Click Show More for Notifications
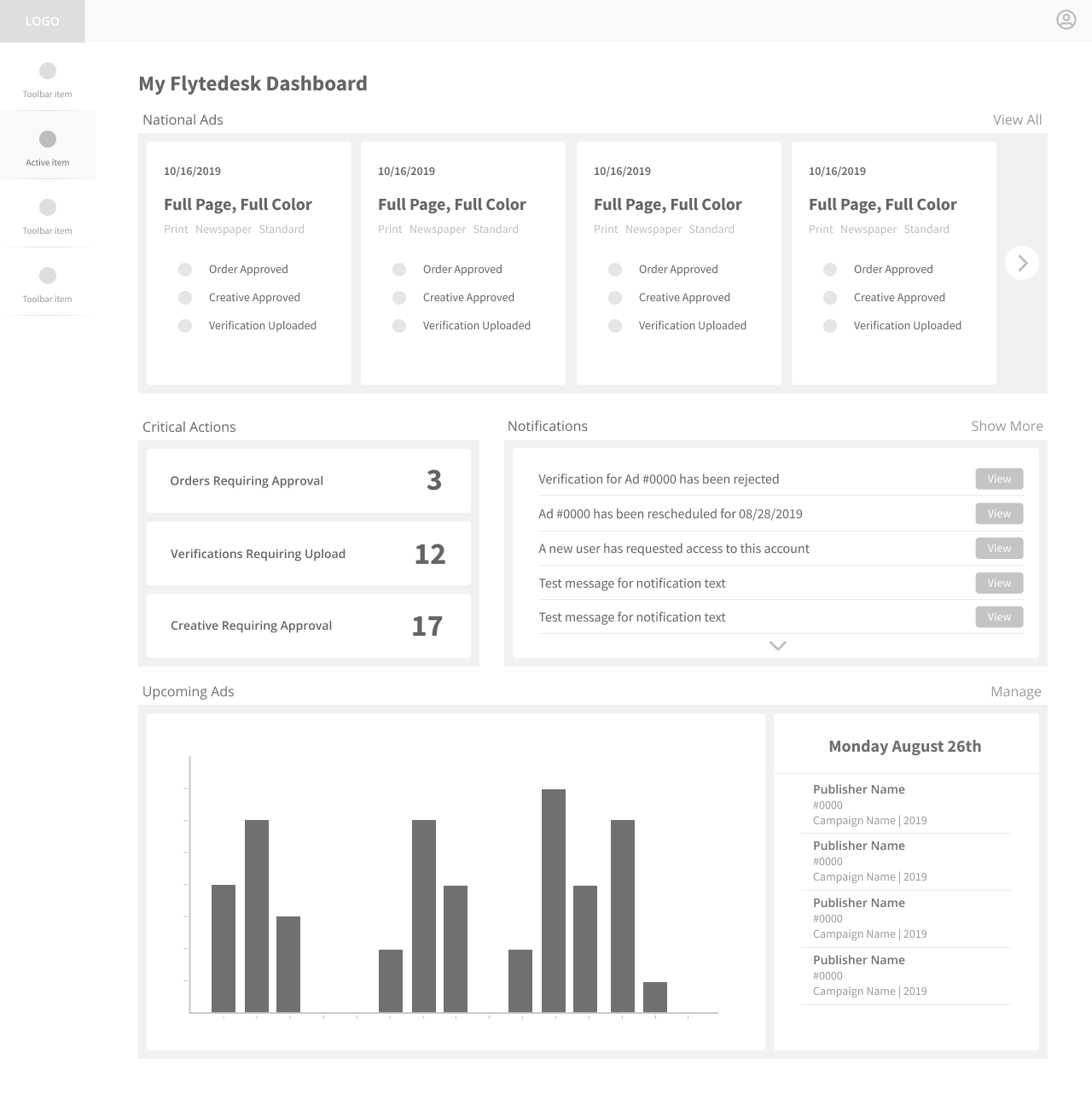This screenshot has height=1105, width=1092. point(1007,426)
